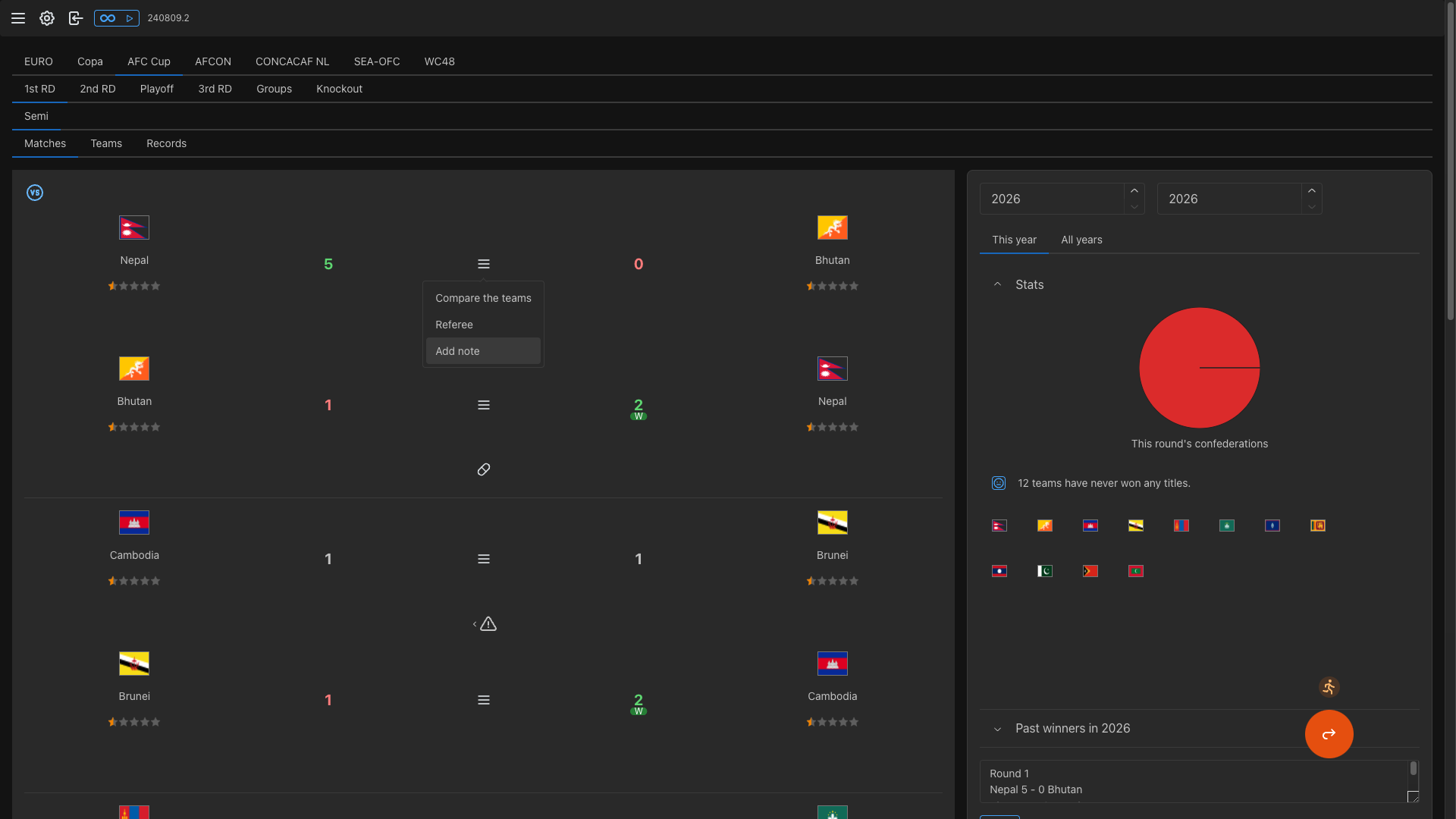Click the running player icon

pyautogui.click(x=1329, y=687)
